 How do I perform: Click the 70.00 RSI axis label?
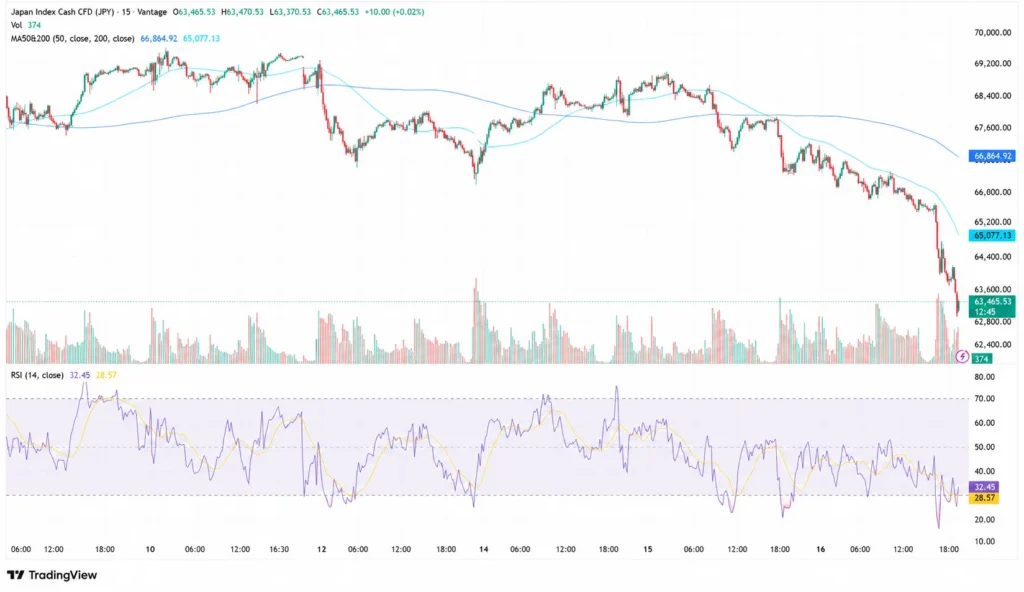[x=984, y=399]
